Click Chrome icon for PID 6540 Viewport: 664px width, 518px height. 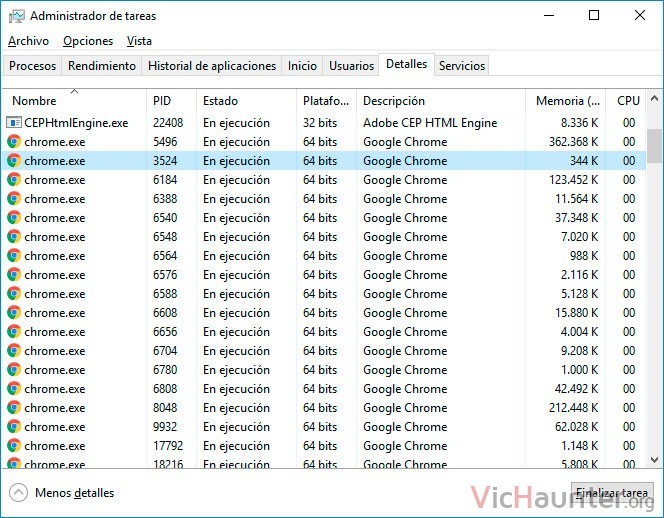tap(14, 218)
